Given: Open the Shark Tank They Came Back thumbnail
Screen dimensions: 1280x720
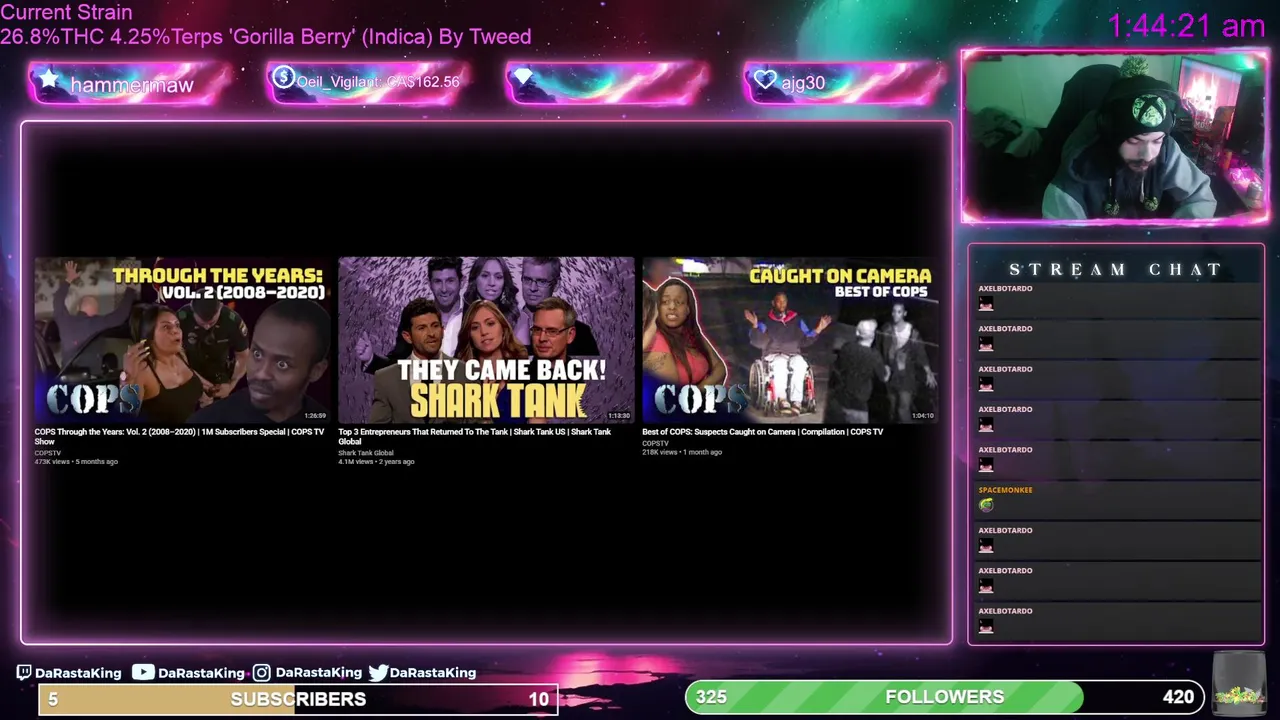Looking at the screenshot, I should point(486,340).
